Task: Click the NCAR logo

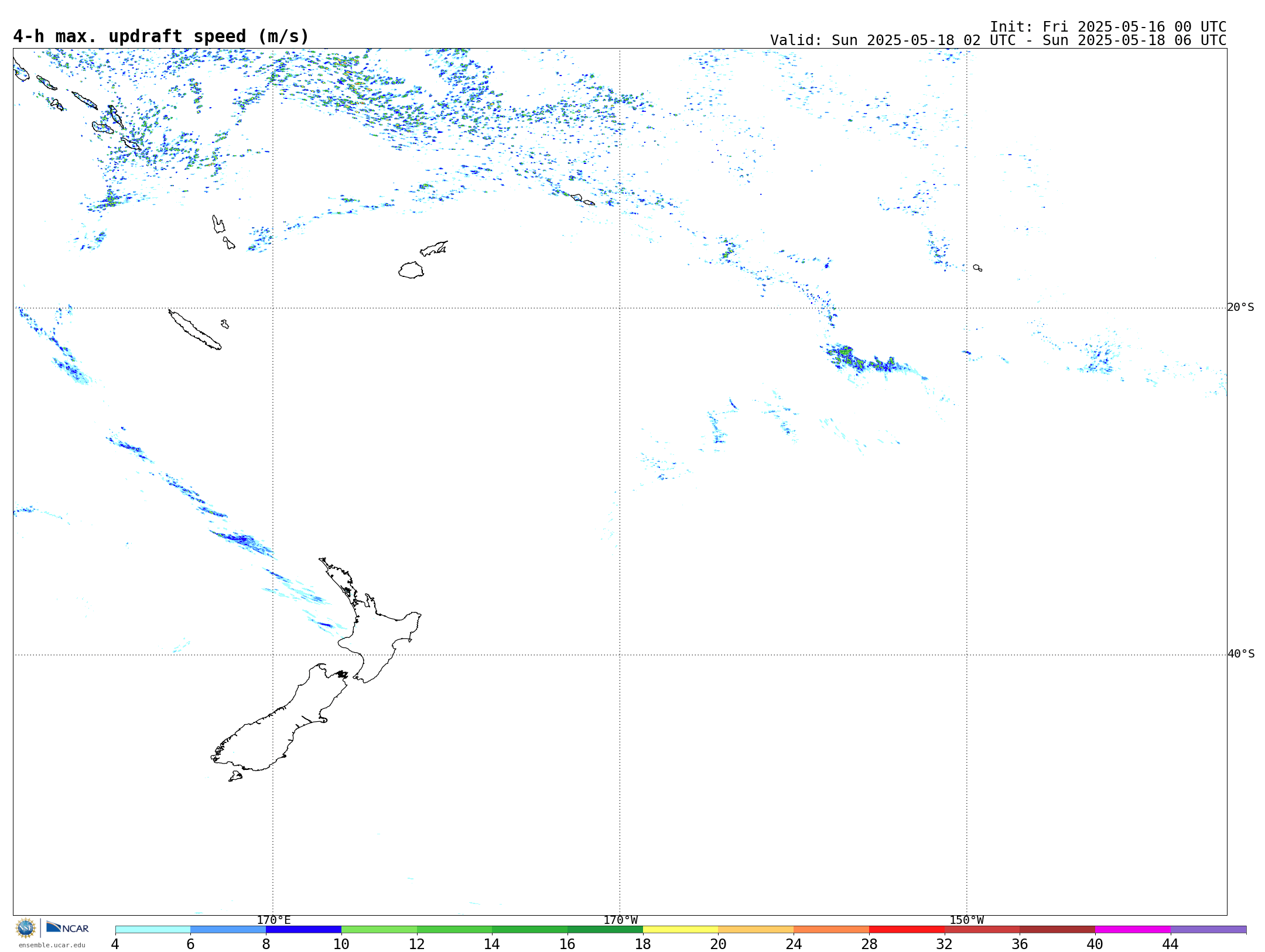Action: (67, 927)
